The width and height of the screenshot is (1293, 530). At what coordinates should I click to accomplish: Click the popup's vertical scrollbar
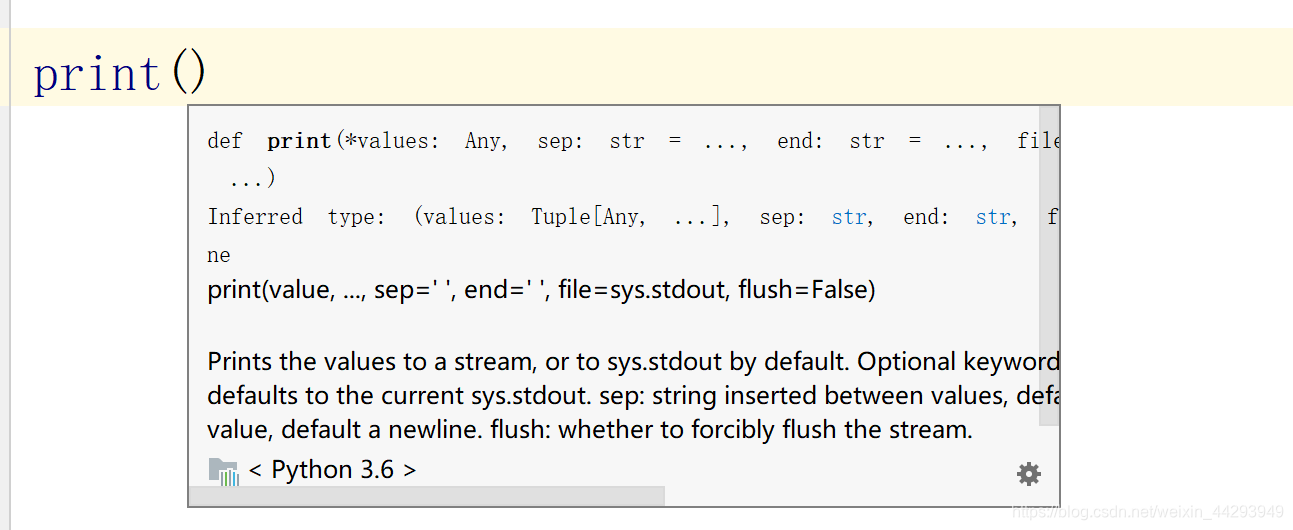(x=1049, y=270)
